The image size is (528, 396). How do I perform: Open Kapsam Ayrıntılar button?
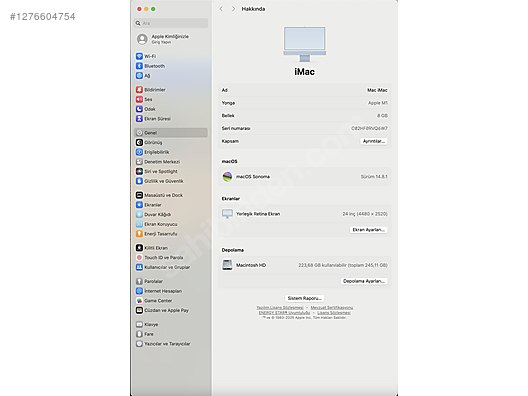[374, 141]
